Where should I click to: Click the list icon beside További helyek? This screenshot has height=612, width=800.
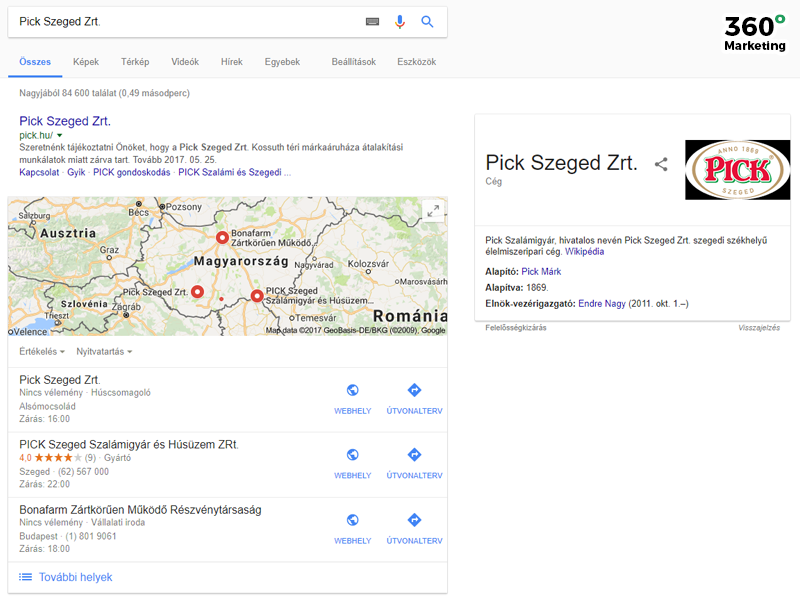tap(25, 577)
